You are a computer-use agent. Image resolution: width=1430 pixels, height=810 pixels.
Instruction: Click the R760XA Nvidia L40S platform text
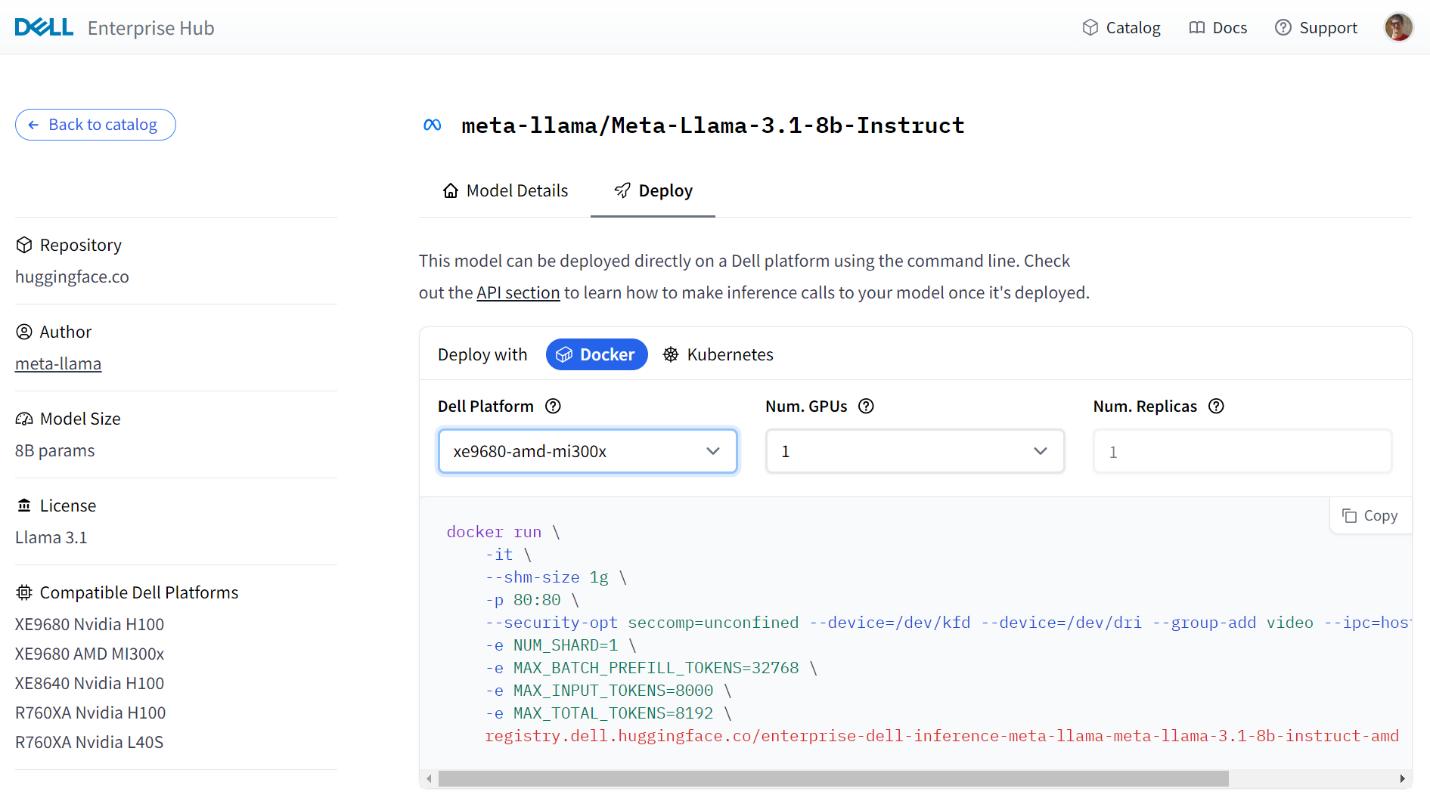click(89, 742)
